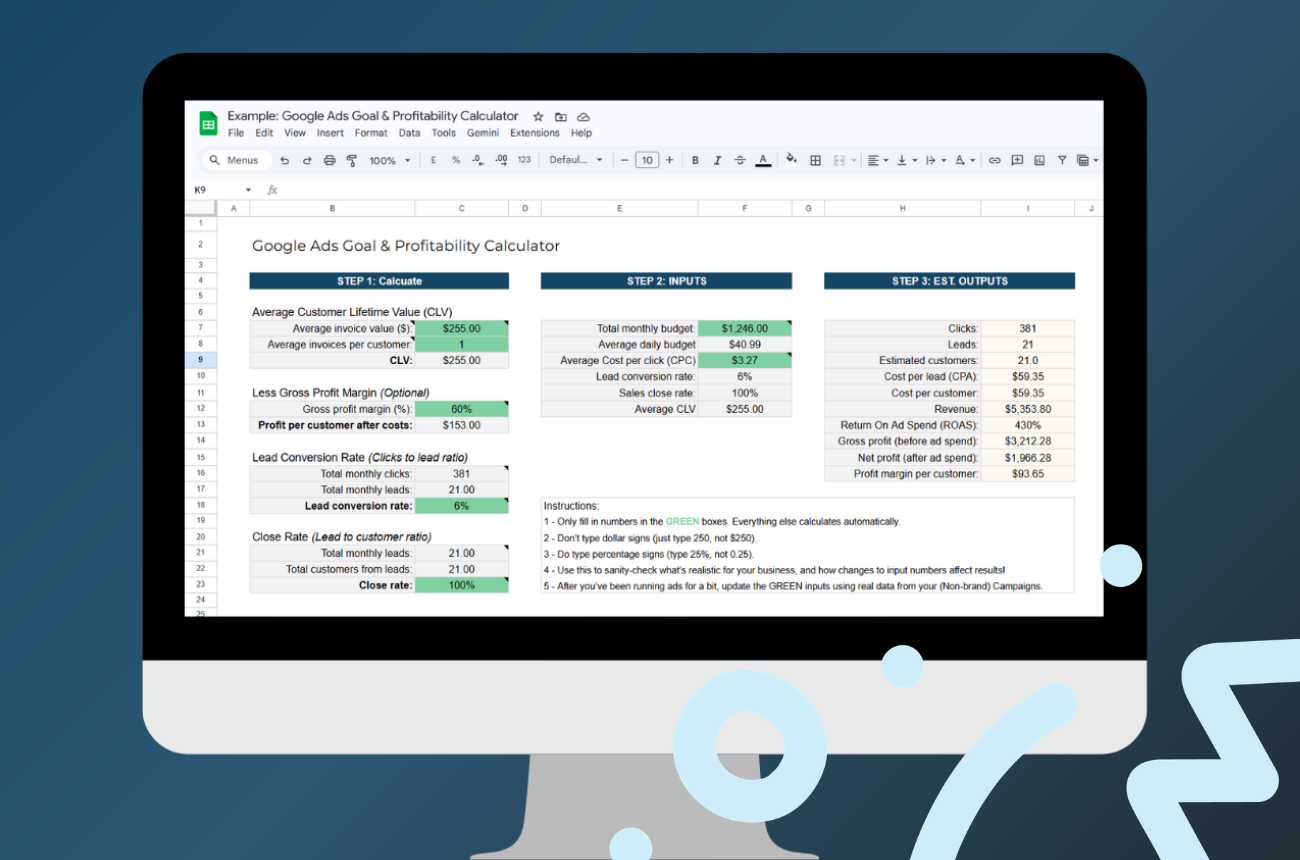The image size is (1300, 860).
Task: Decrease font size with minus button
Action: point(624,160)
